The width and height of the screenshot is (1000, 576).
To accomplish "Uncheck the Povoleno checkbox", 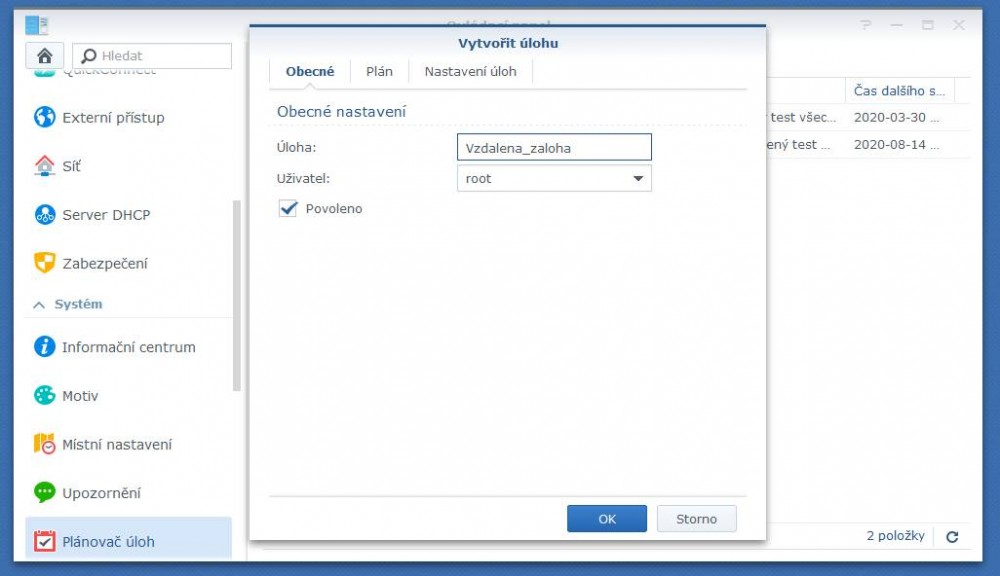I will point(289,209).
